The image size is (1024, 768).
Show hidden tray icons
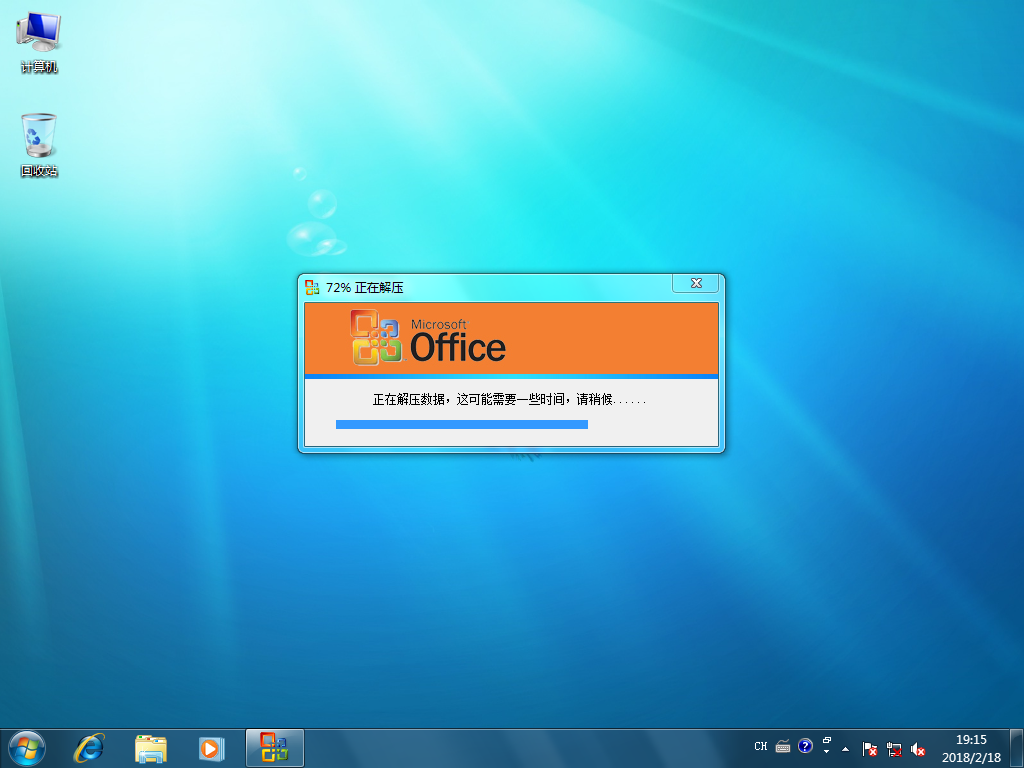(x=846, y=749)
